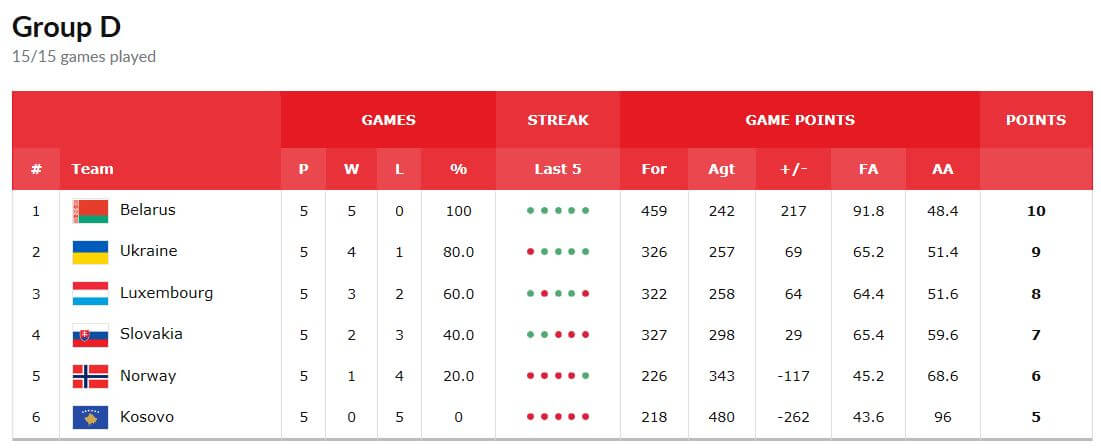Click the Luxembourg flag icon
The height and width of the screenshot is (448, 1101).
[x=90, y=294]
